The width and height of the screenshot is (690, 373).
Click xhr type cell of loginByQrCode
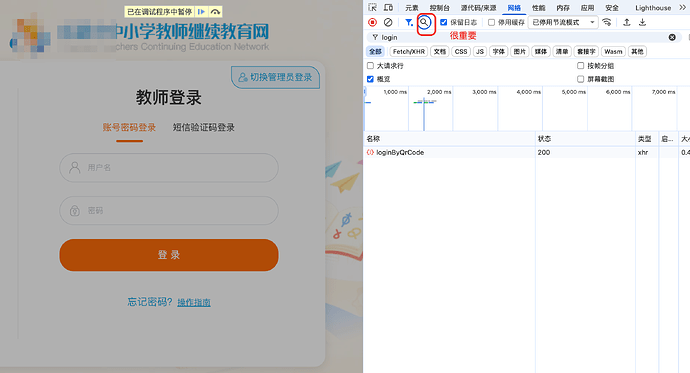(x=646, y=153)
